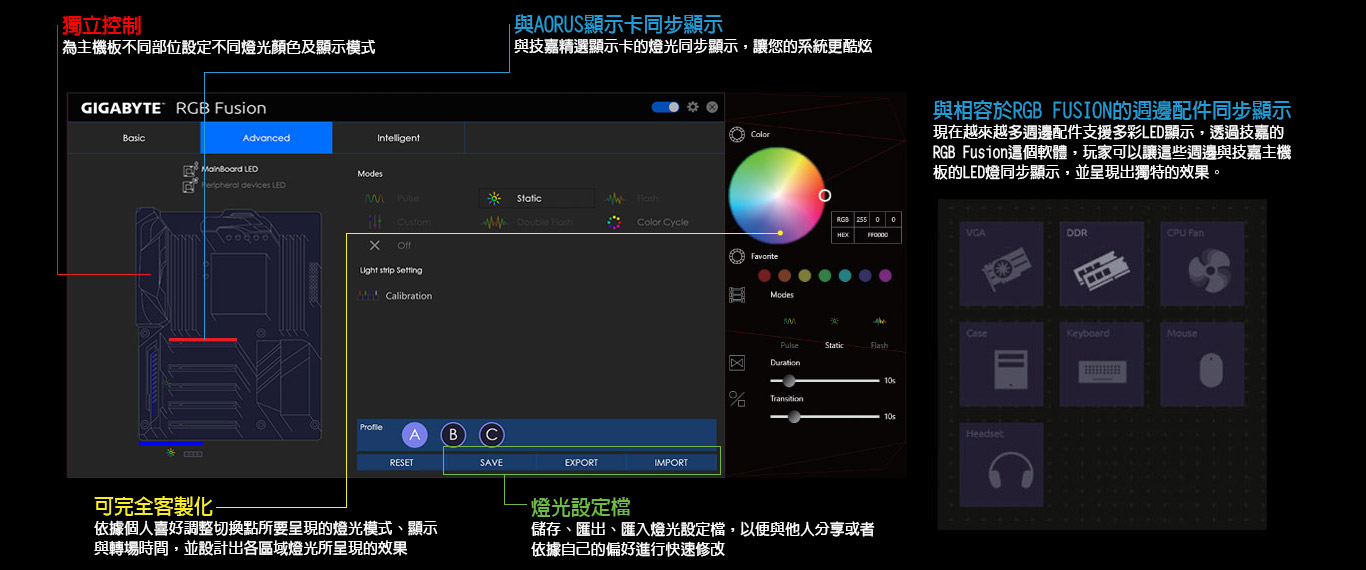Pick the teal favorite swatch

845,276
